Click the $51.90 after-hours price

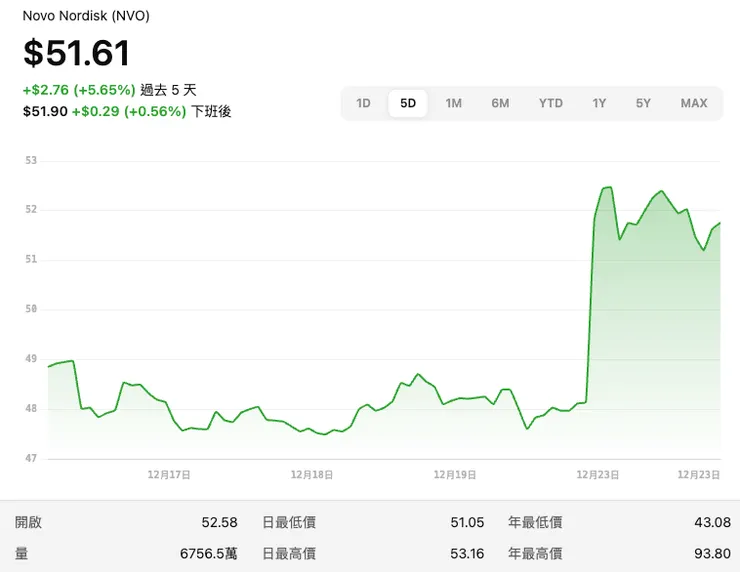45,111
